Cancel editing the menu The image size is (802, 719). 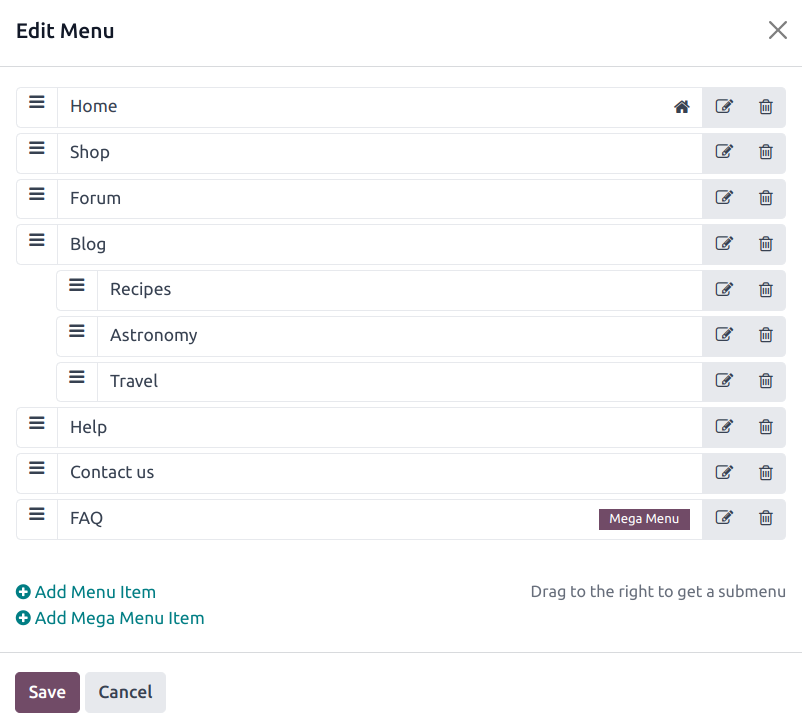125,692
